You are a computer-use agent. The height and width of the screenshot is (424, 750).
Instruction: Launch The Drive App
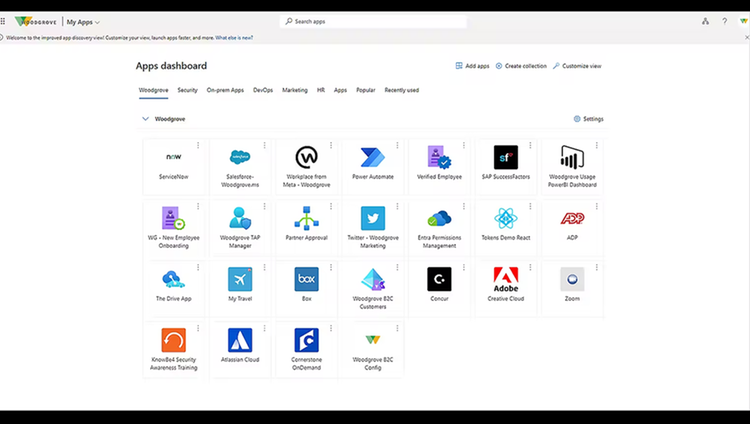174,289
